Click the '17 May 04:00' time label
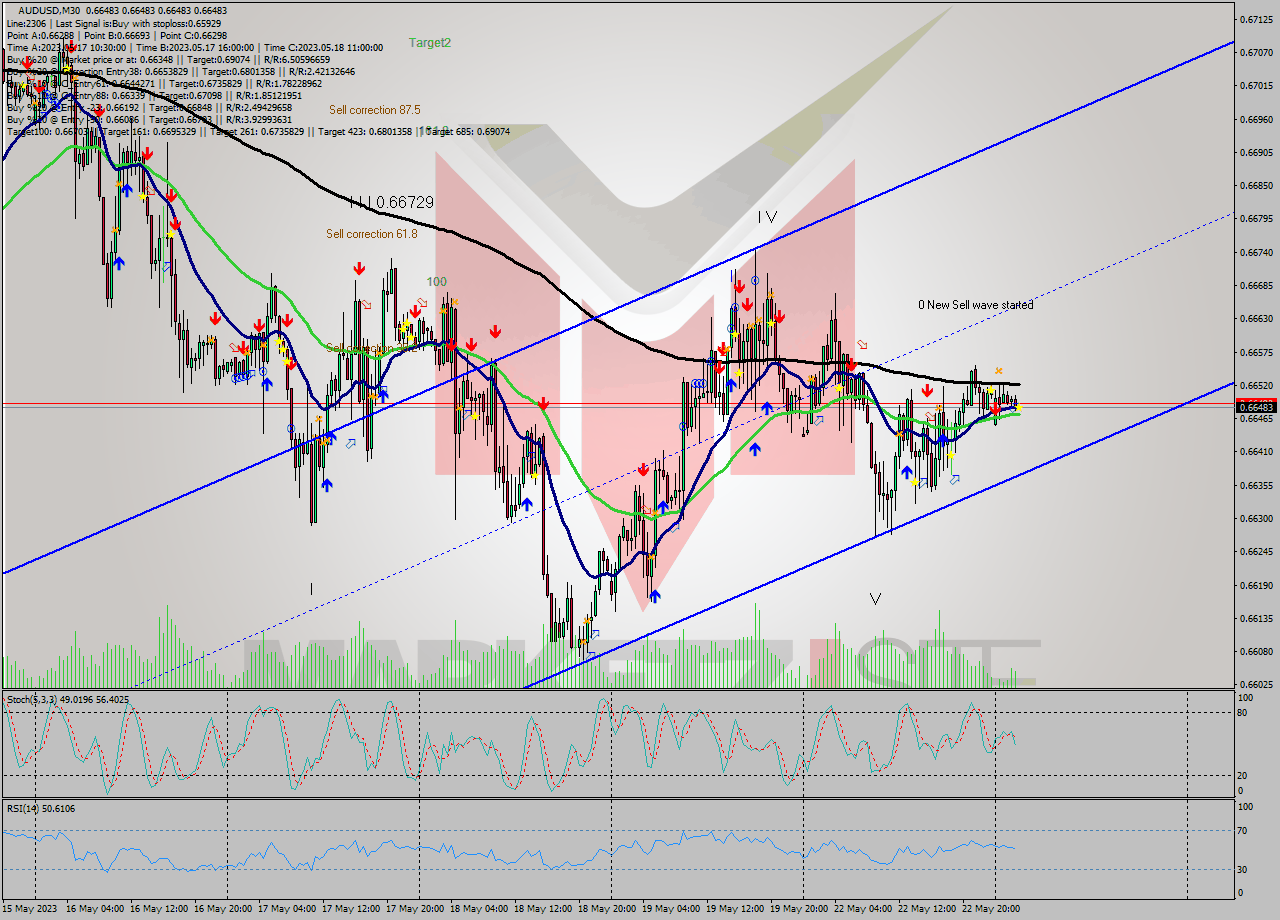 coord(287,909)
